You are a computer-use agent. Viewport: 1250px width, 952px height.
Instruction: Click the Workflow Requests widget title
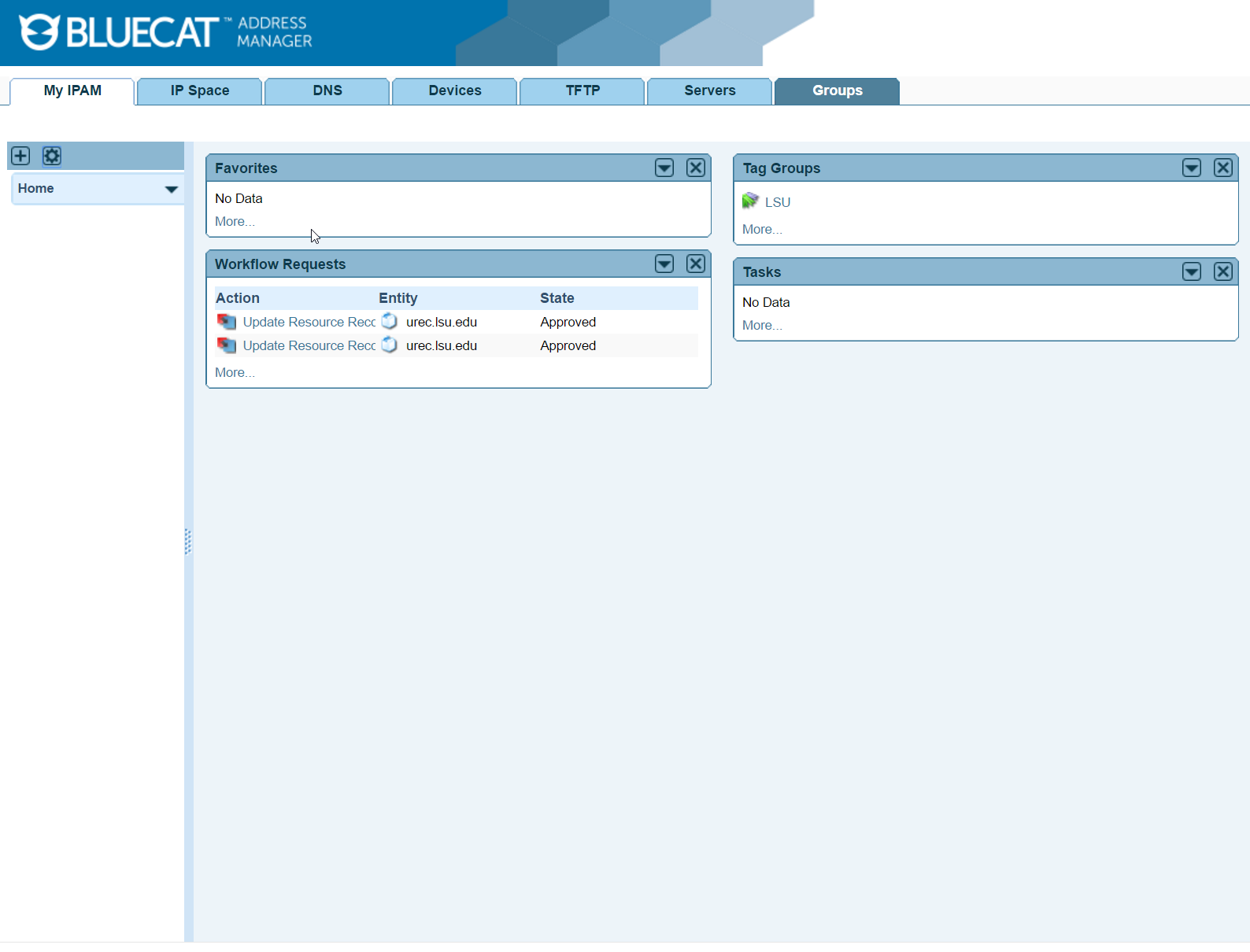(280, 264)
